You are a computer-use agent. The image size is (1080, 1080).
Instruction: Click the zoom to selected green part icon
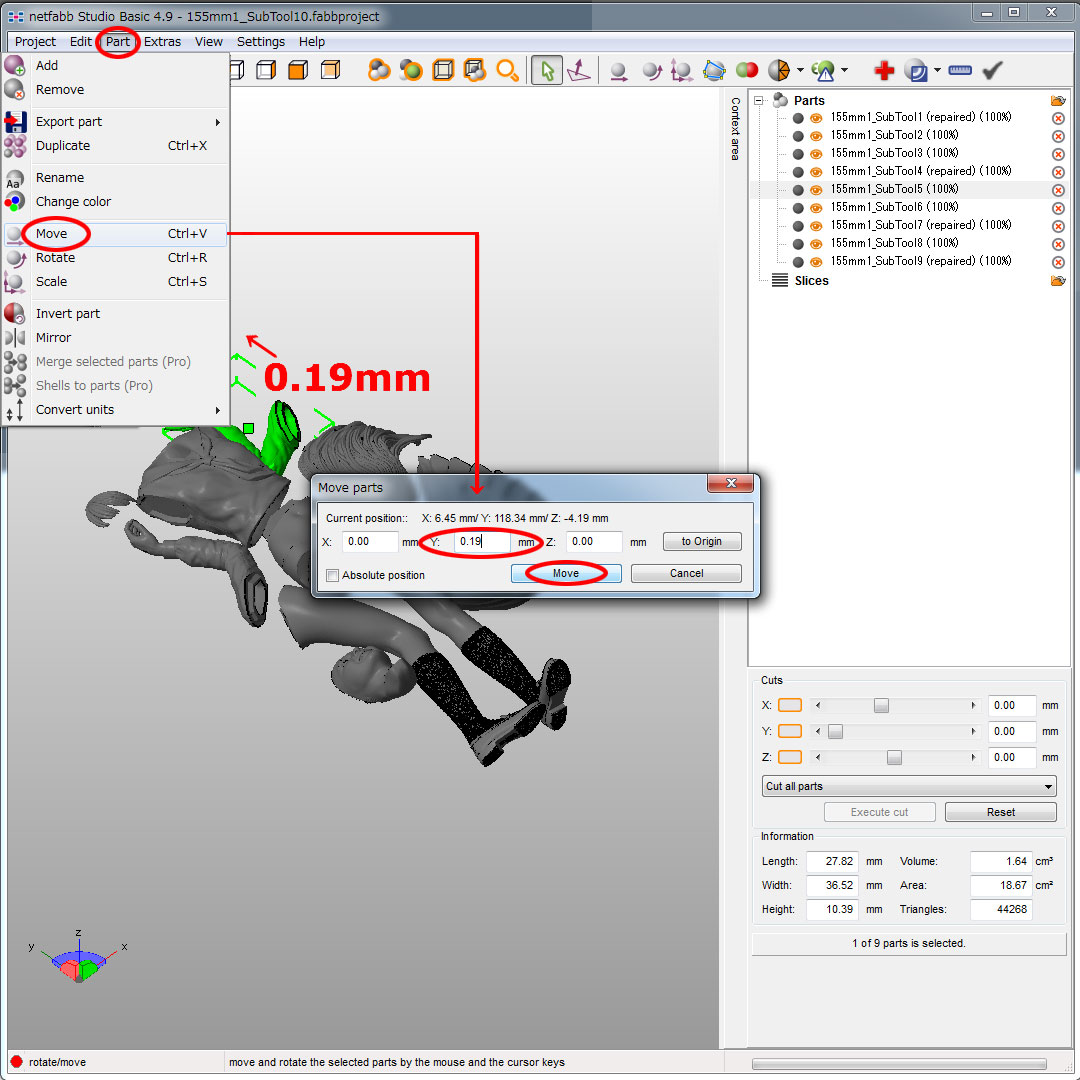411,70
